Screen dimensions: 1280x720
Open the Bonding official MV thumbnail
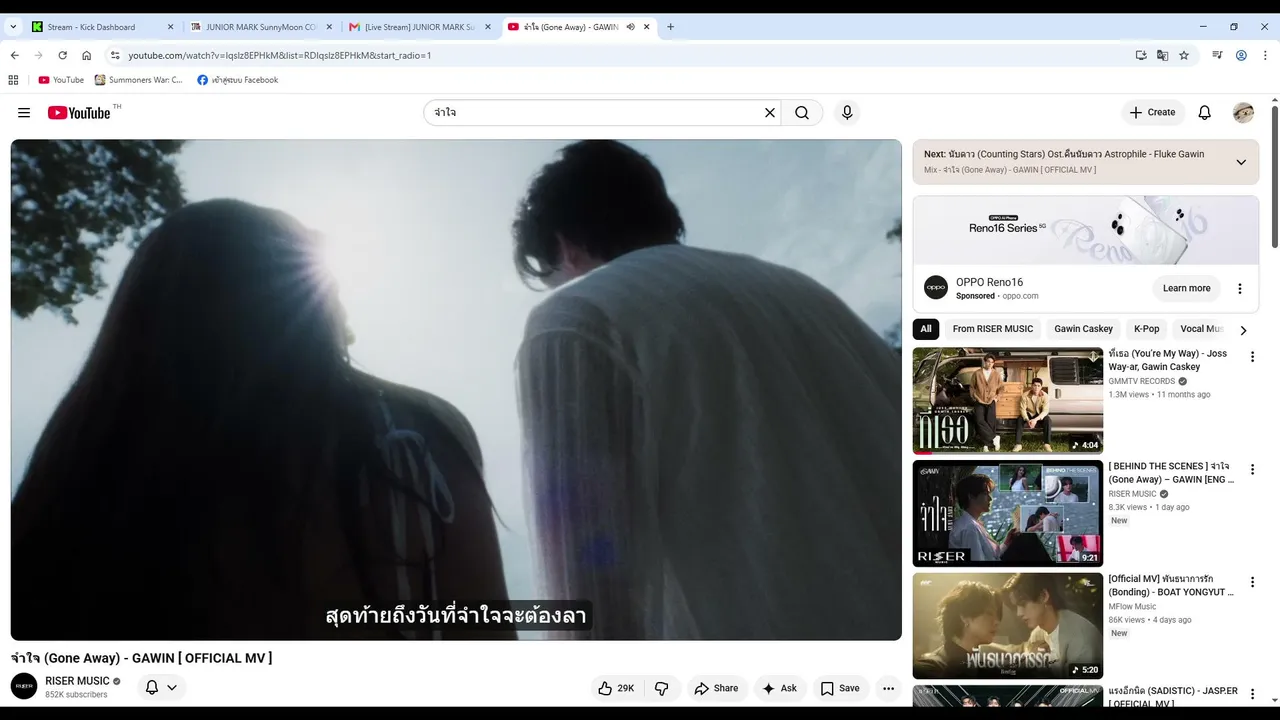(x=1008, y=626)
